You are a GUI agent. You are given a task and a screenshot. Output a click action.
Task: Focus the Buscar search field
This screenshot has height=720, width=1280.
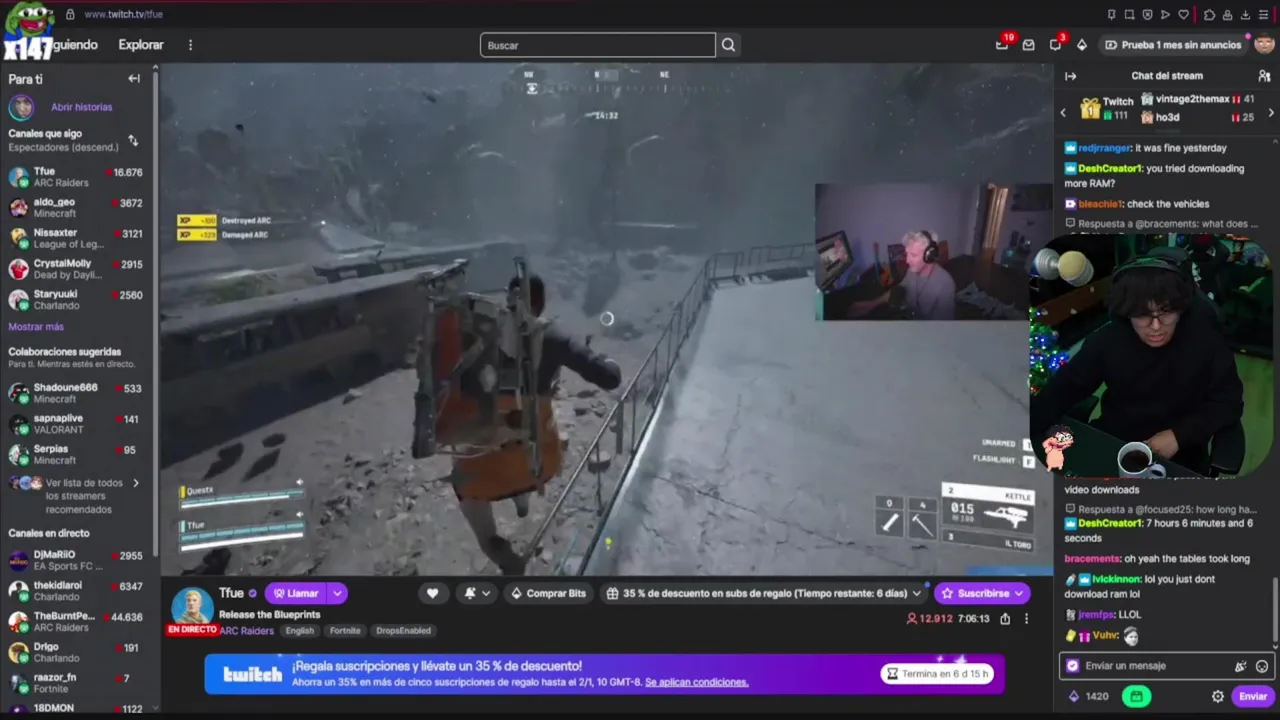(x=598, y=45)
